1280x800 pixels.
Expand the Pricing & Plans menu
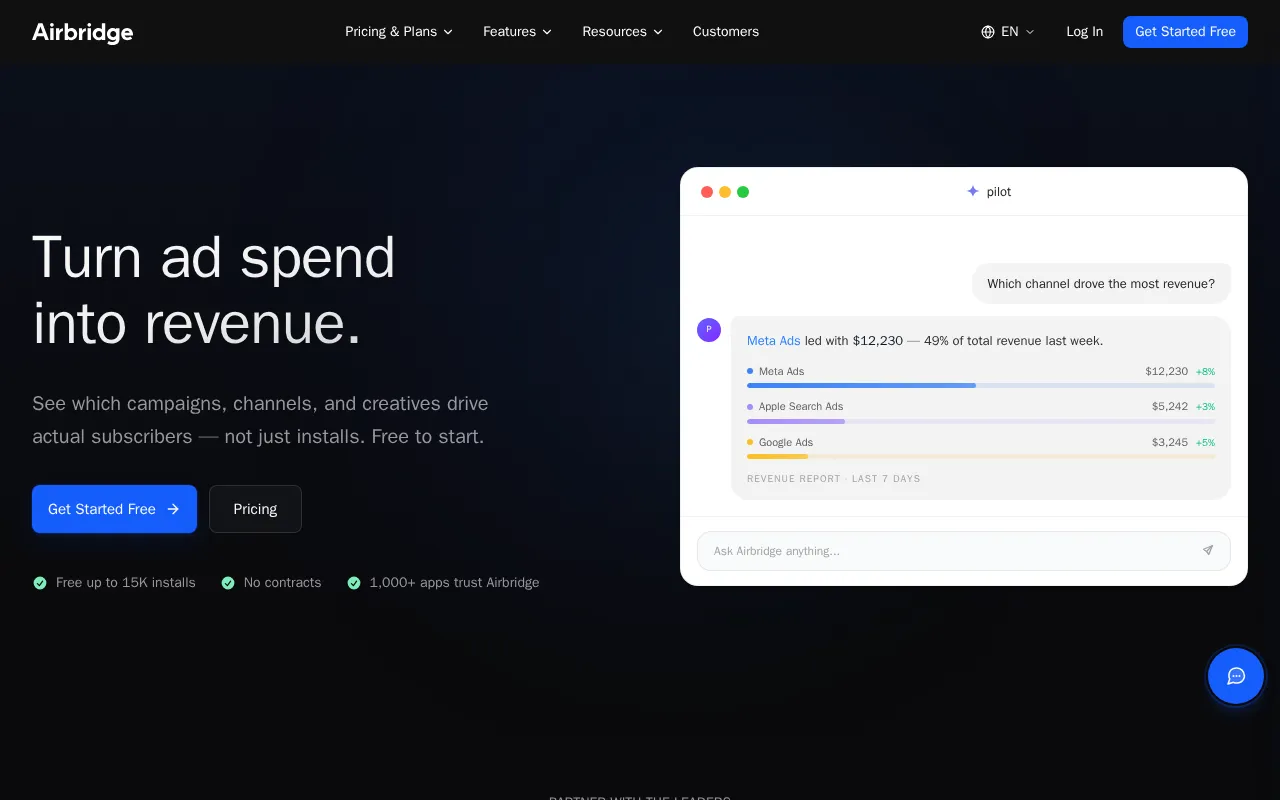(x=399, y=32)
